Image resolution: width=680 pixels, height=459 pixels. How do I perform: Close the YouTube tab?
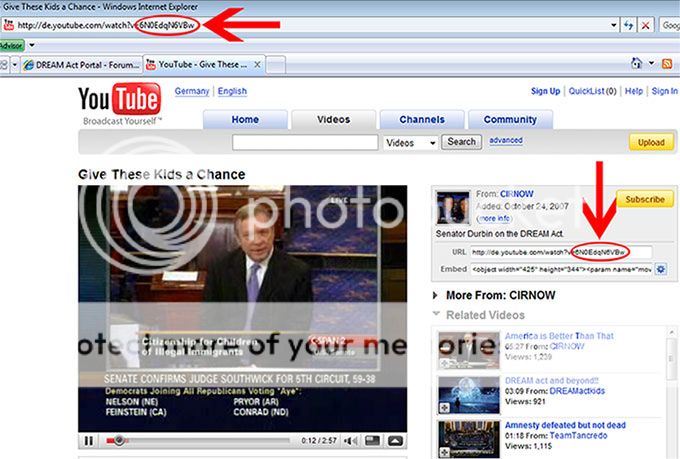pos(257,65)
